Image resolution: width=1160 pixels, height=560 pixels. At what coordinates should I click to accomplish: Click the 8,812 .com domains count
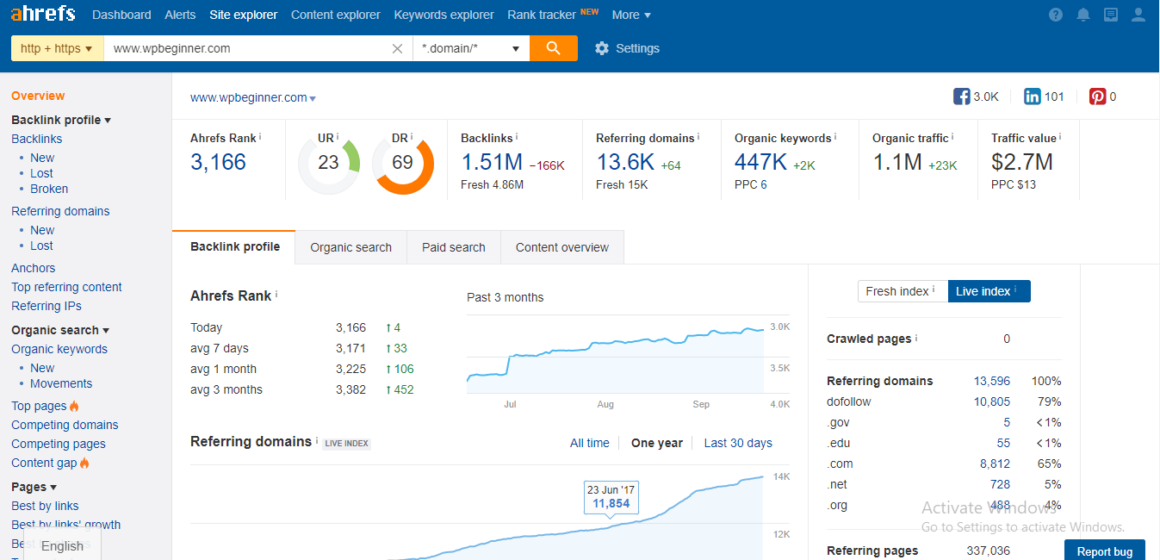[x=995, y=464]
